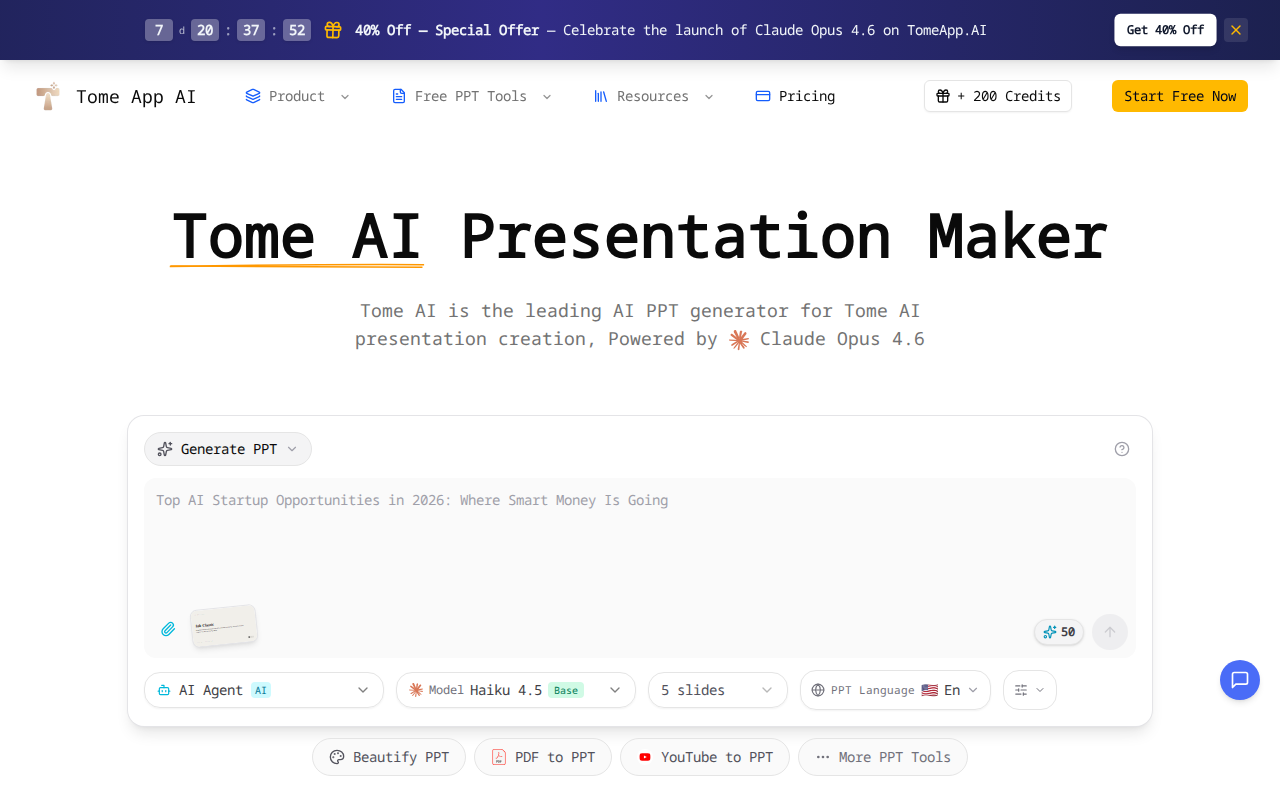Open the AI Agent dropdown
This screenshot has height=800, width=1280.
264,690
